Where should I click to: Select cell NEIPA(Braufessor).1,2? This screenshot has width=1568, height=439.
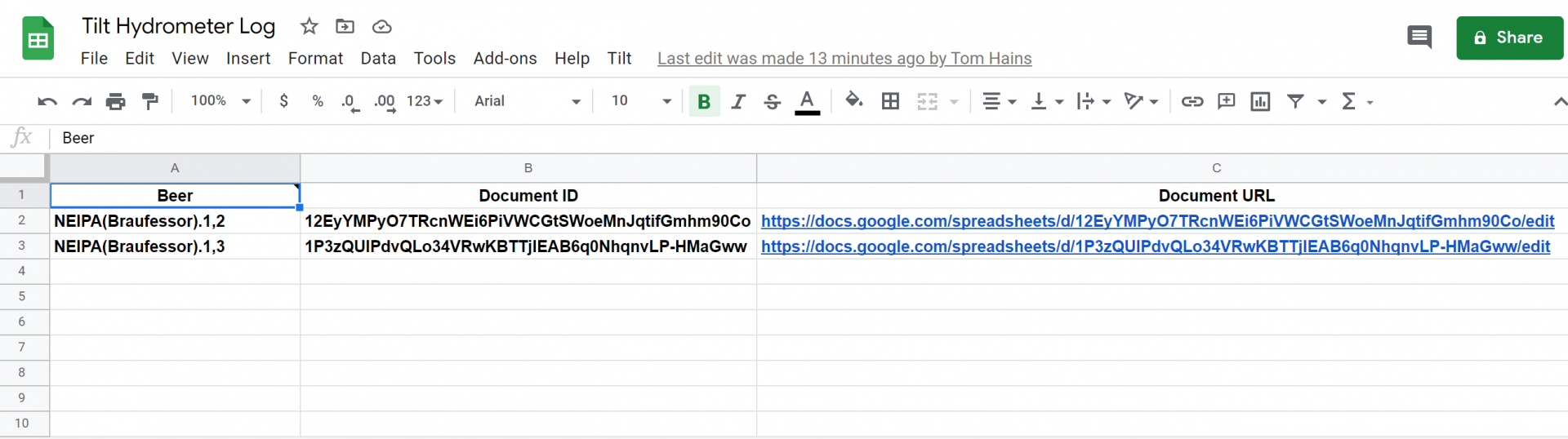(175, 221)
